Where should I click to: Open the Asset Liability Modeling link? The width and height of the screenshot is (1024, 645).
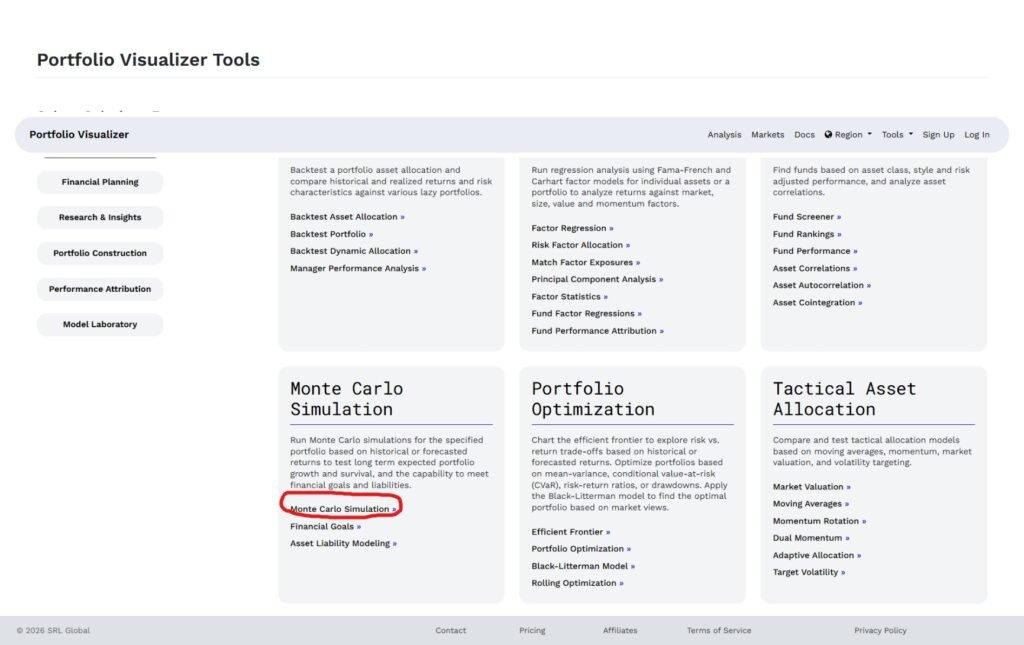pyautogui.click(x=344, y=543)
